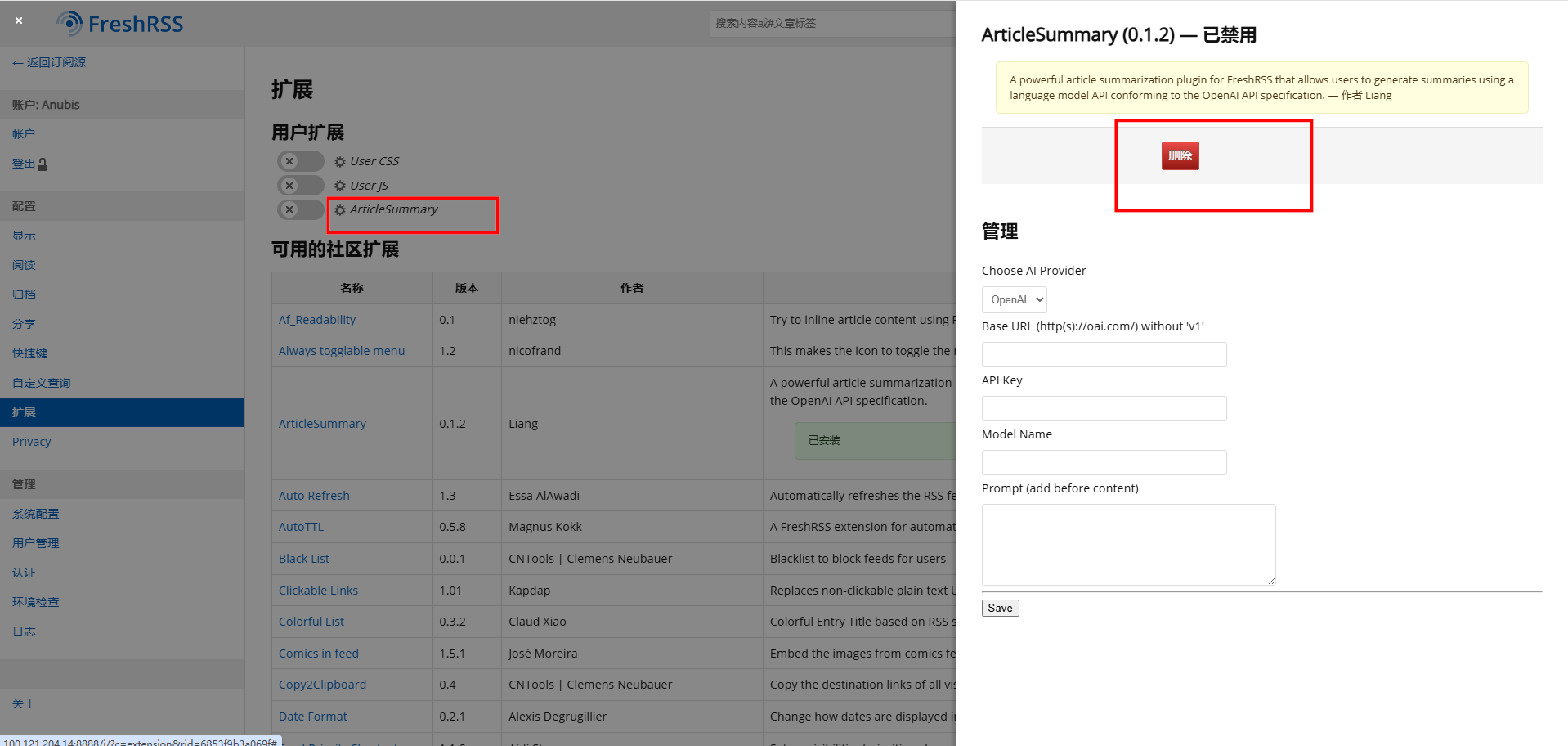Select the 扩展 extensions menu item

[122, 412]
